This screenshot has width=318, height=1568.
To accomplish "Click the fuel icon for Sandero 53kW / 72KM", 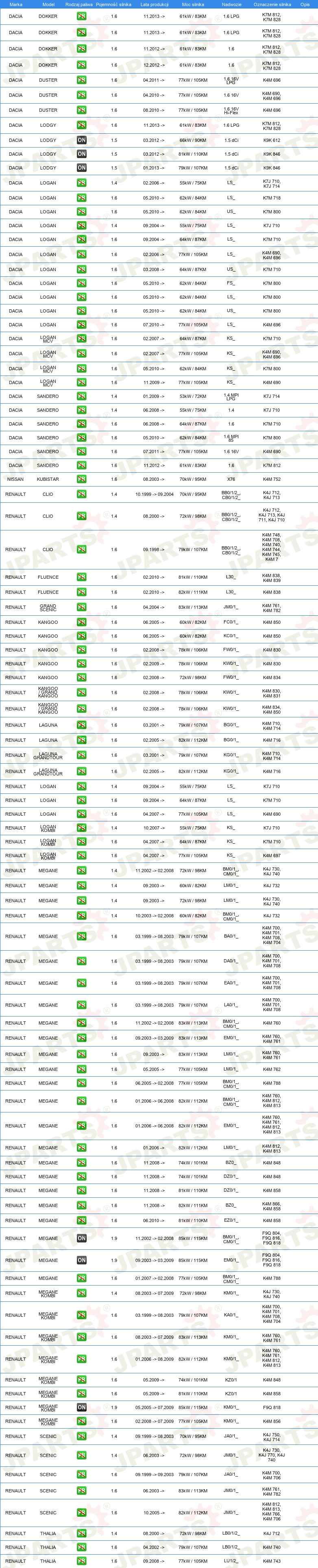I will 82,396.
